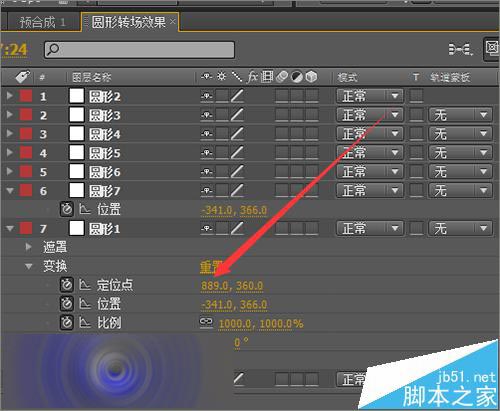
Task: Click the 图层名称 column header
Action: 92,77
